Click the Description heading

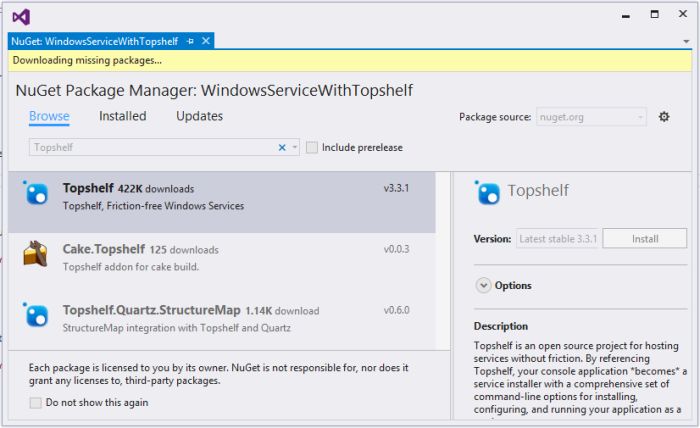point(500,326)
